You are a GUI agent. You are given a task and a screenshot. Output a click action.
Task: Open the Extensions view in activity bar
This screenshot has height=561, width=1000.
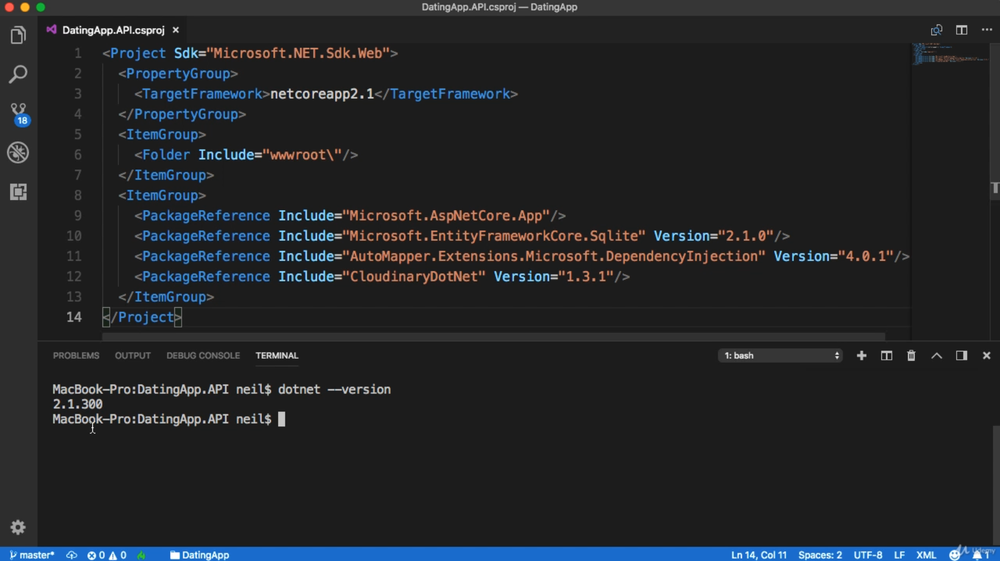pyautogui.click(x=18, y=192)
